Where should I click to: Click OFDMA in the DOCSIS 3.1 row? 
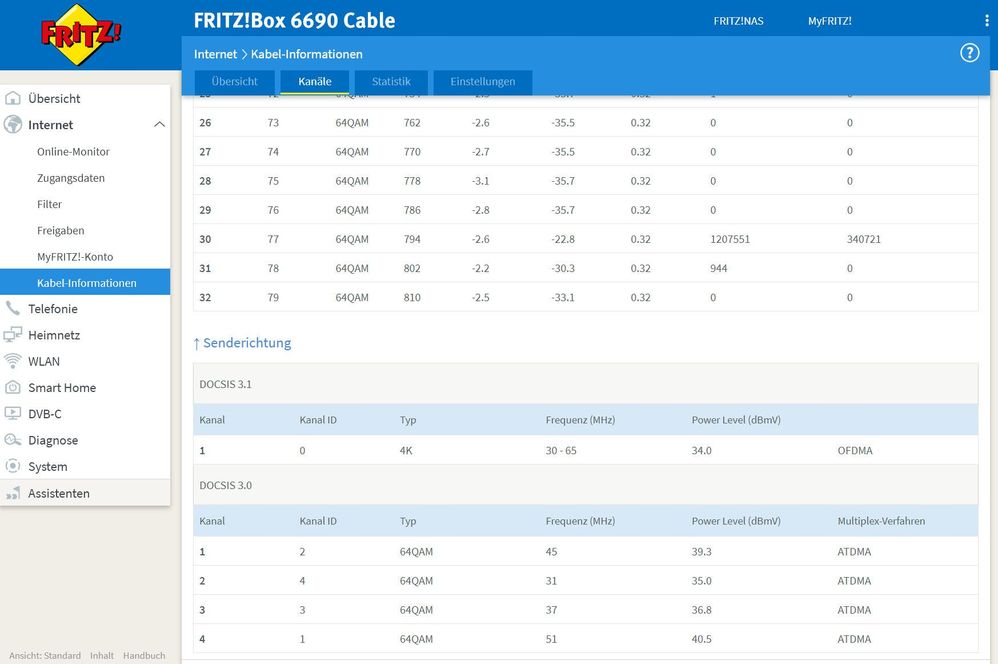click(855, 451)
